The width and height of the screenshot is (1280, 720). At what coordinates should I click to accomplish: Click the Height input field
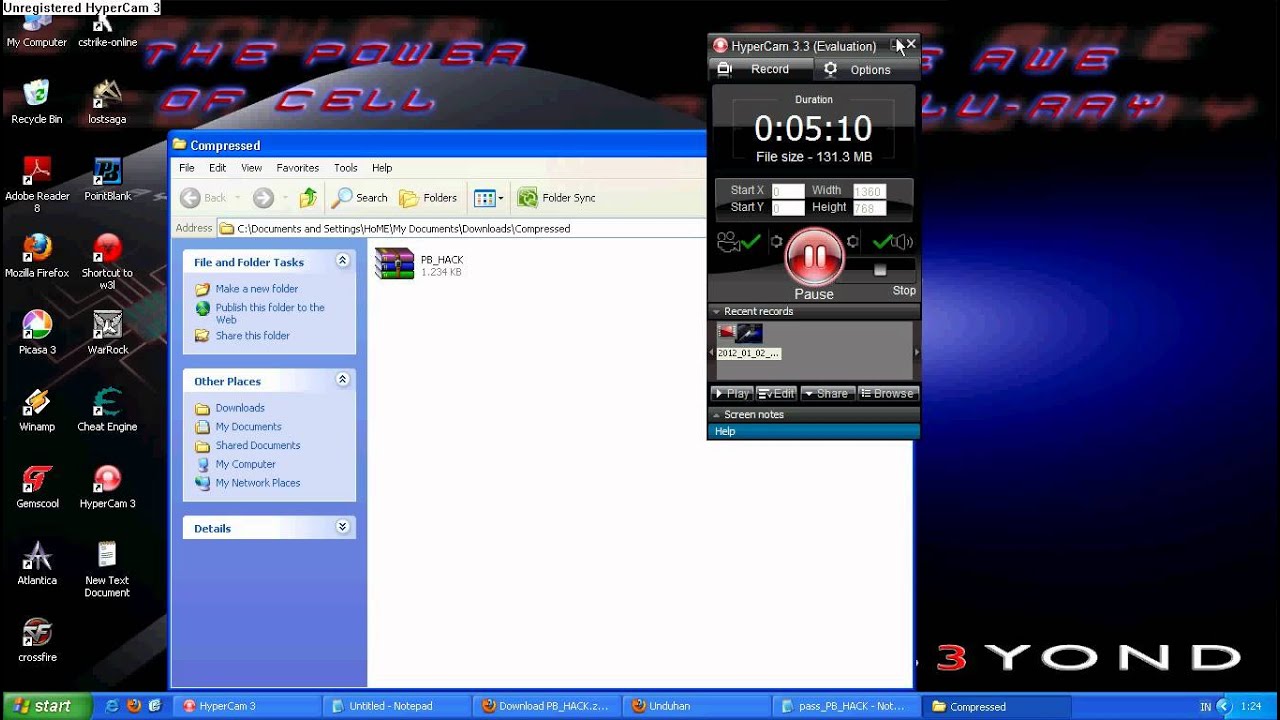click(x=869, y=208)
